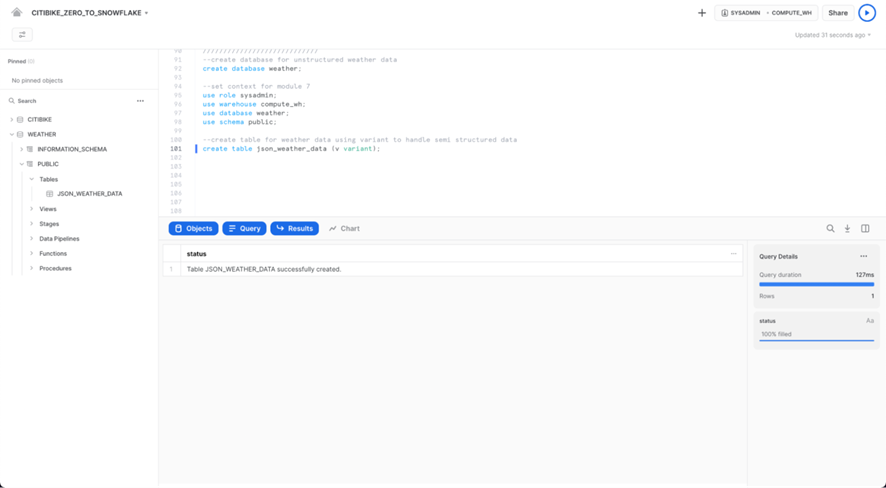Click the Search field in object browser
886x488 pixels.
coord(70,101)
